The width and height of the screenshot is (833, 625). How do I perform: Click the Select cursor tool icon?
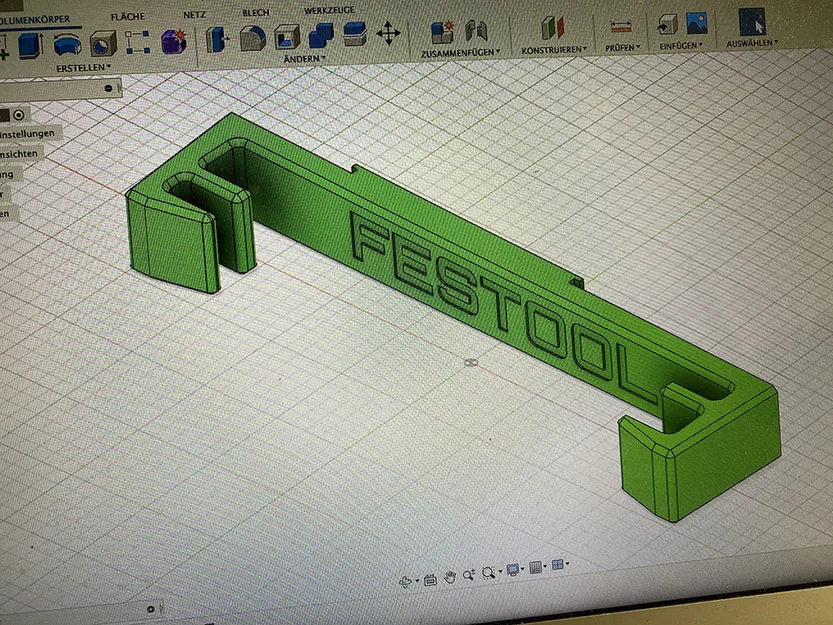(x=752, y=22)
